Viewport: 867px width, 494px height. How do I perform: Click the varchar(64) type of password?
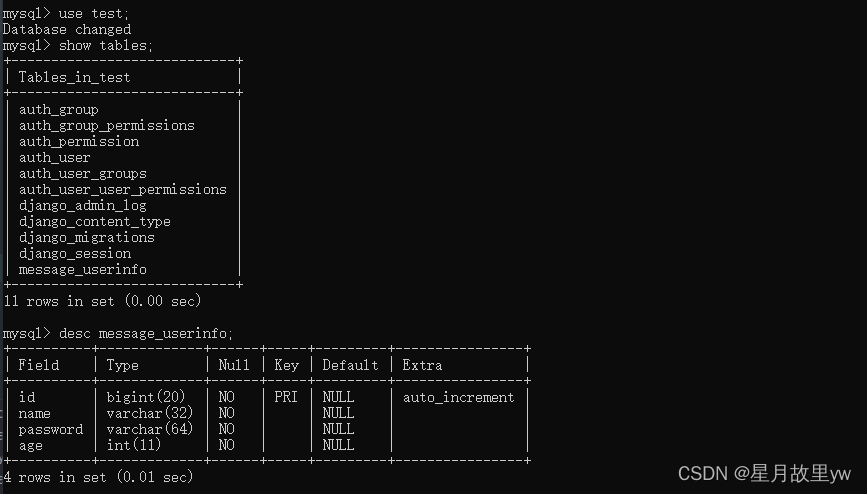pos(146,429)
